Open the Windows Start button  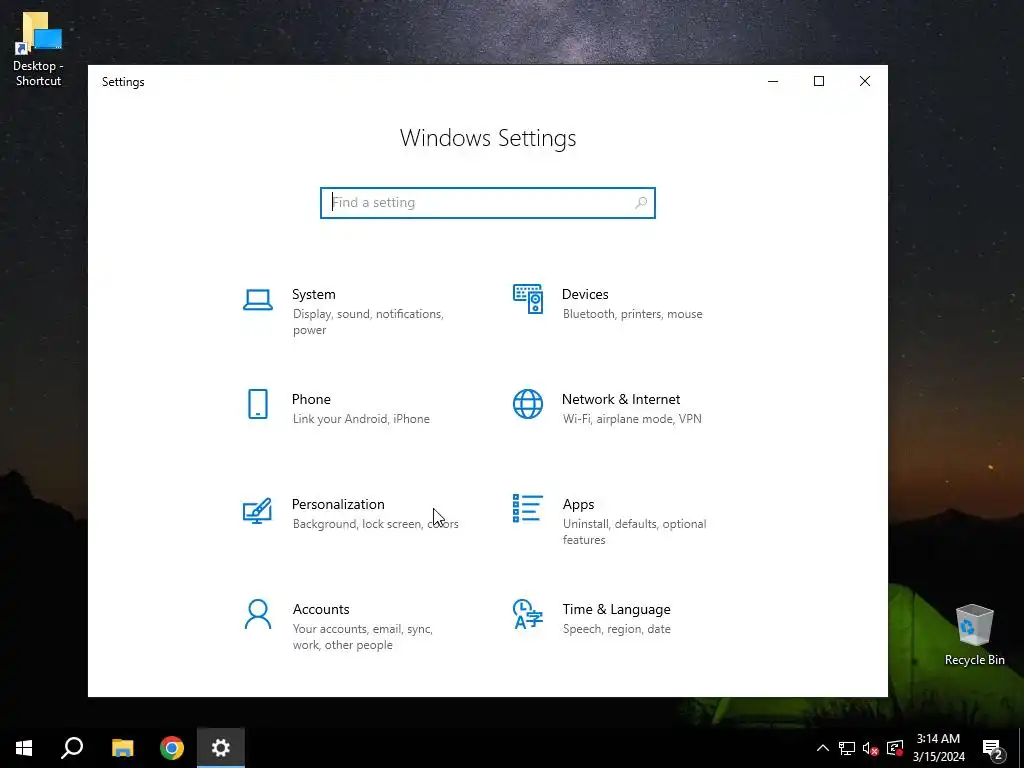24,748
